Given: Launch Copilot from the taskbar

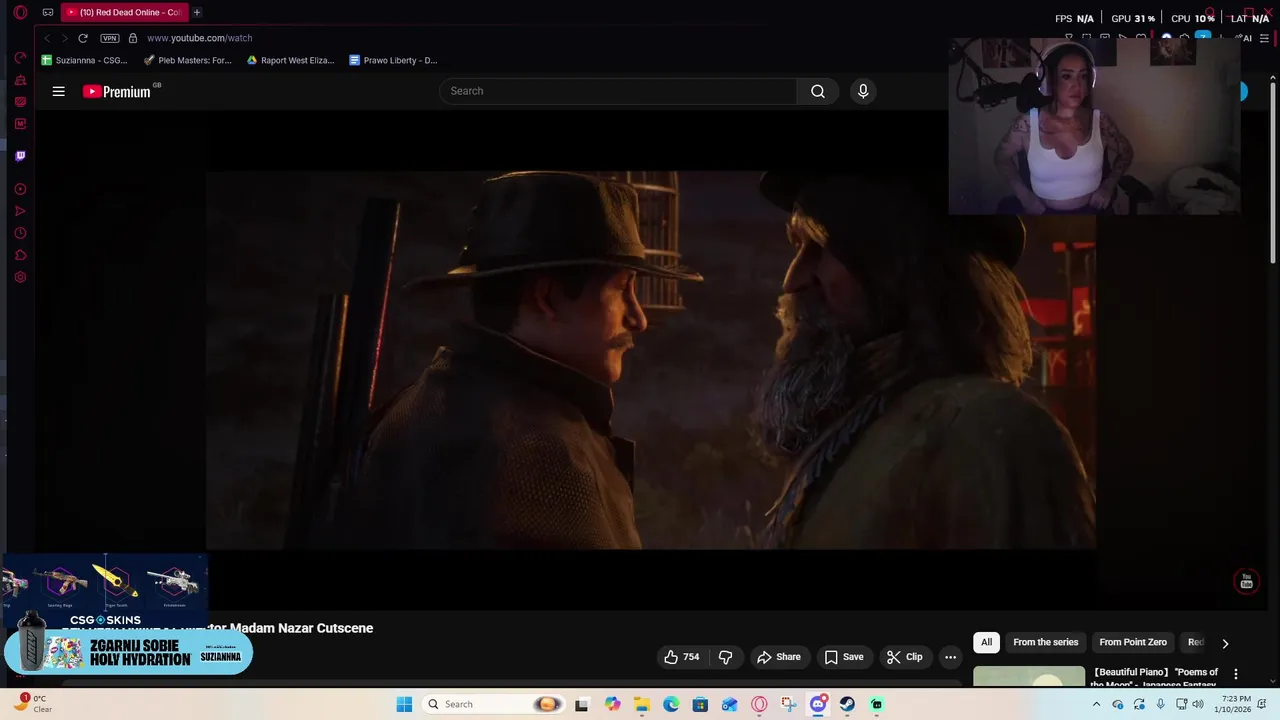Looking at the screenshot, I should tap(612, 704).
